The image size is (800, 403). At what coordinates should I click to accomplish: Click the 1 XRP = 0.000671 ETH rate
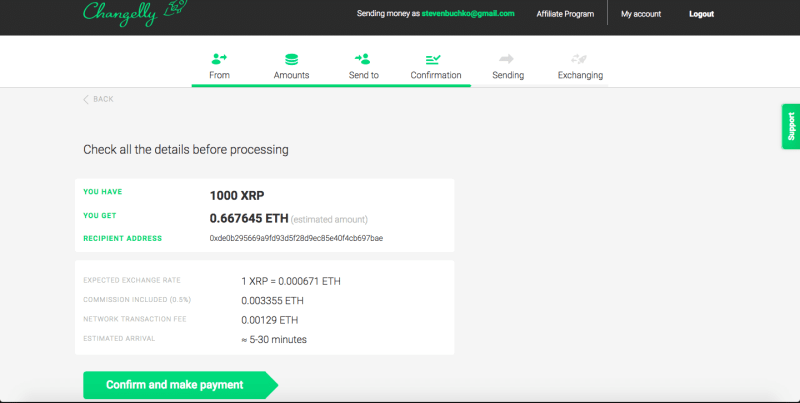pos(291,281)
